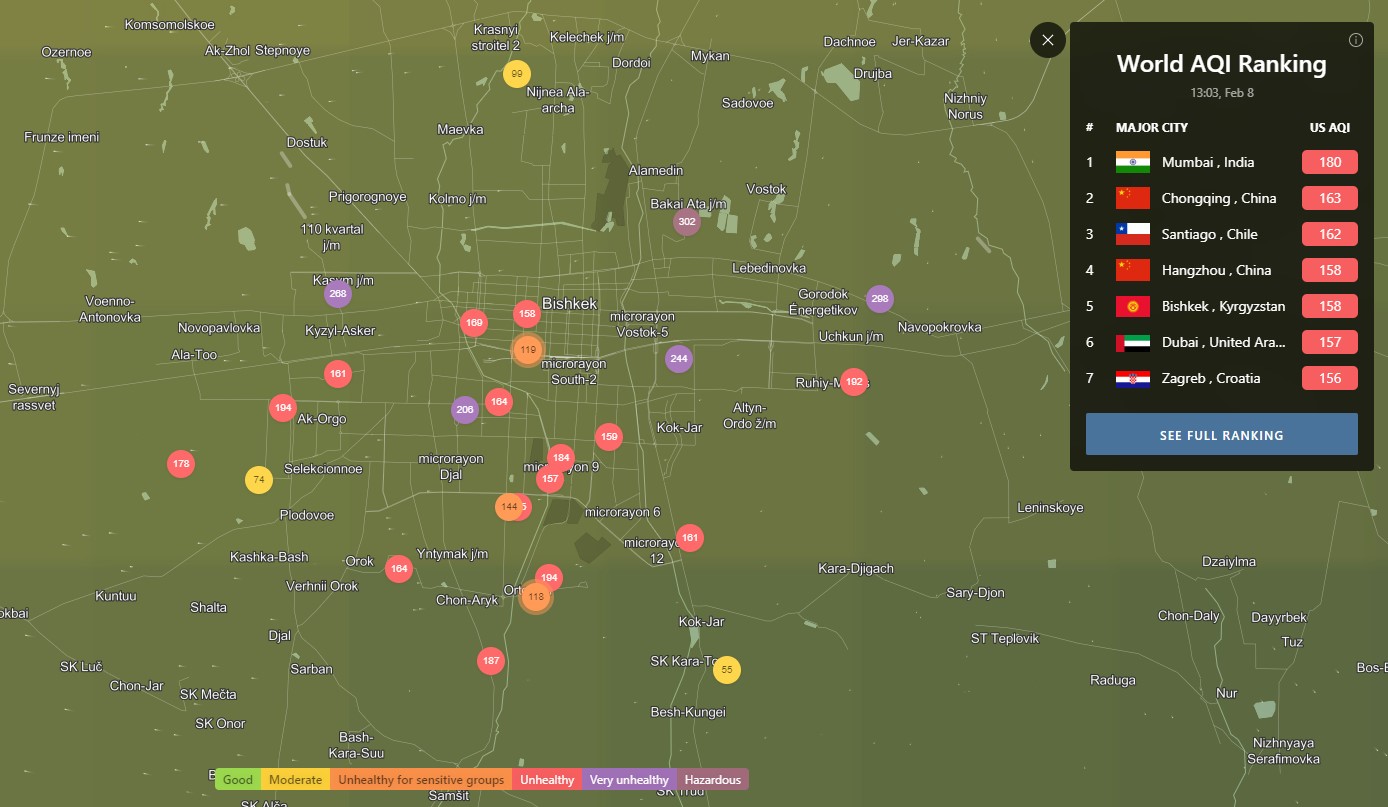
Task: Select the hazardous 302 marker near Bakai Ata
Action: tap(686, 222)
